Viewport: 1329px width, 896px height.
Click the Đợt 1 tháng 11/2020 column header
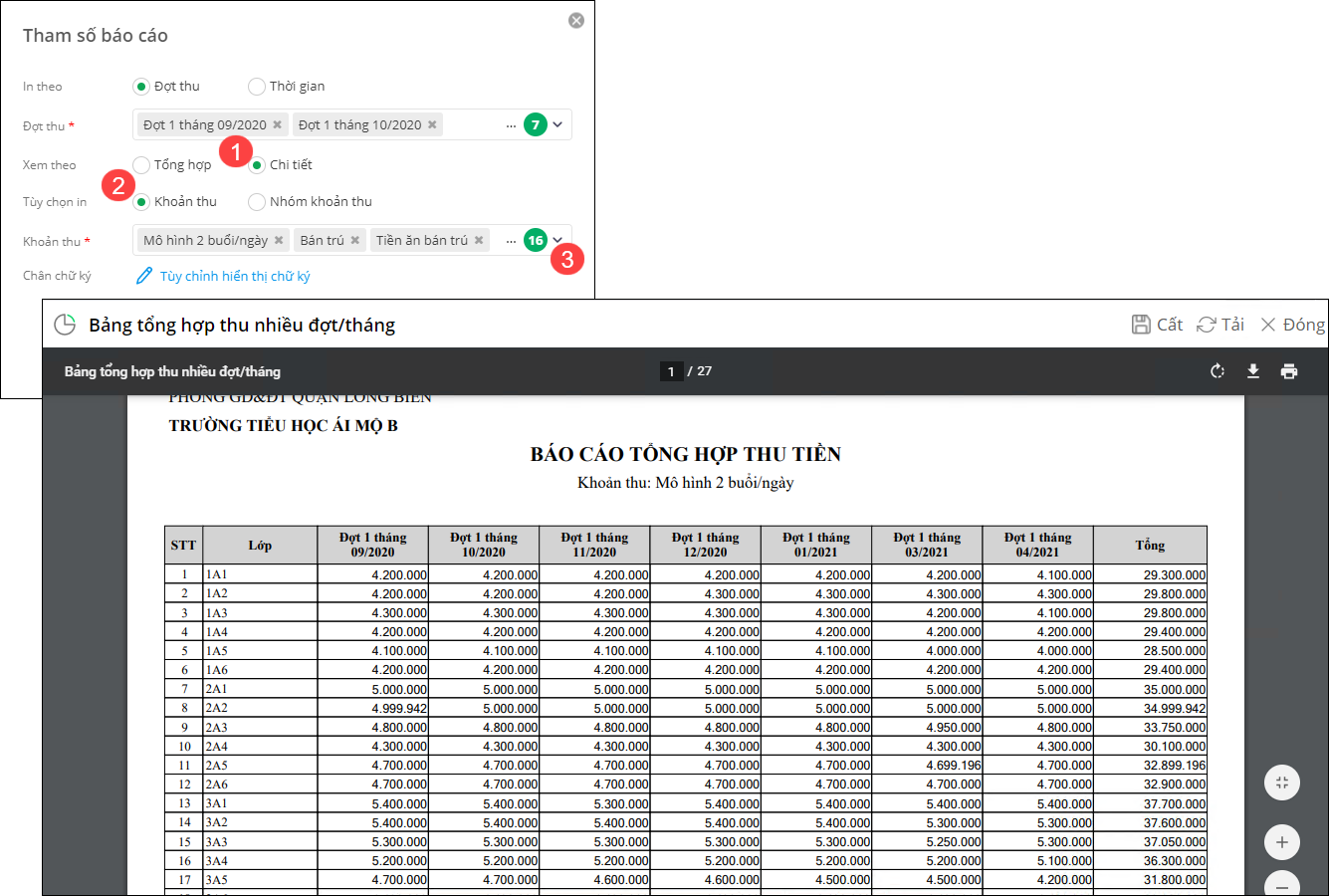tap(594, 546)
